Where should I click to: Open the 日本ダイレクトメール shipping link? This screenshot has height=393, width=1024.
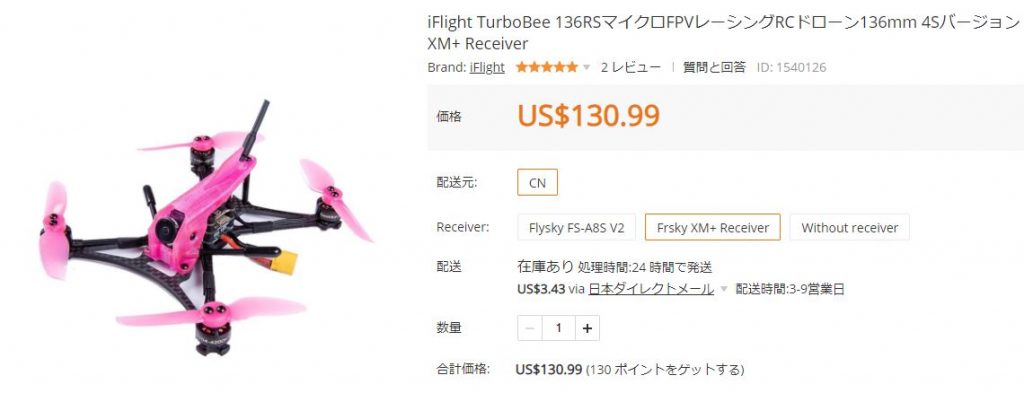[x=650, y=289]
